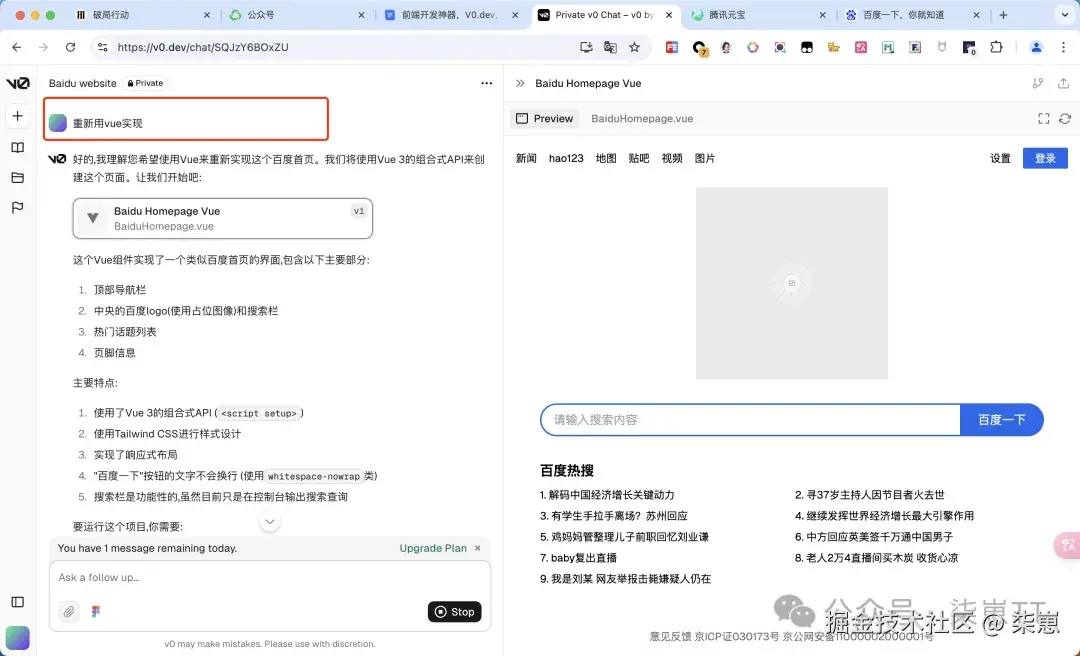Open the tab search dropdown arrow
The image size is (1080, 656).
pyautogui.click(x=1065, y=14)
